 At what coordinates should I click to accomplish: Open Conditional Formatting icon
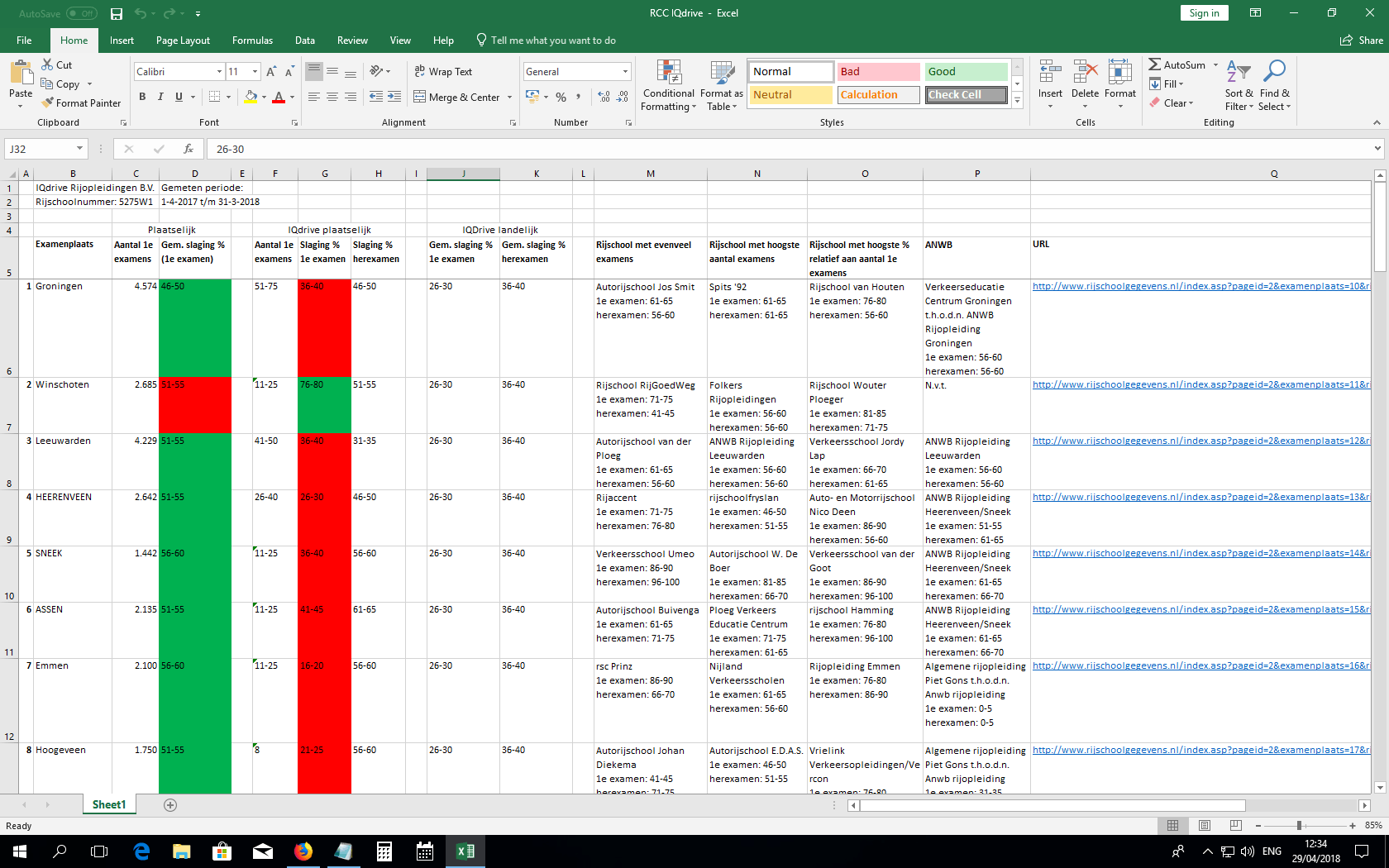coord(668,74)
